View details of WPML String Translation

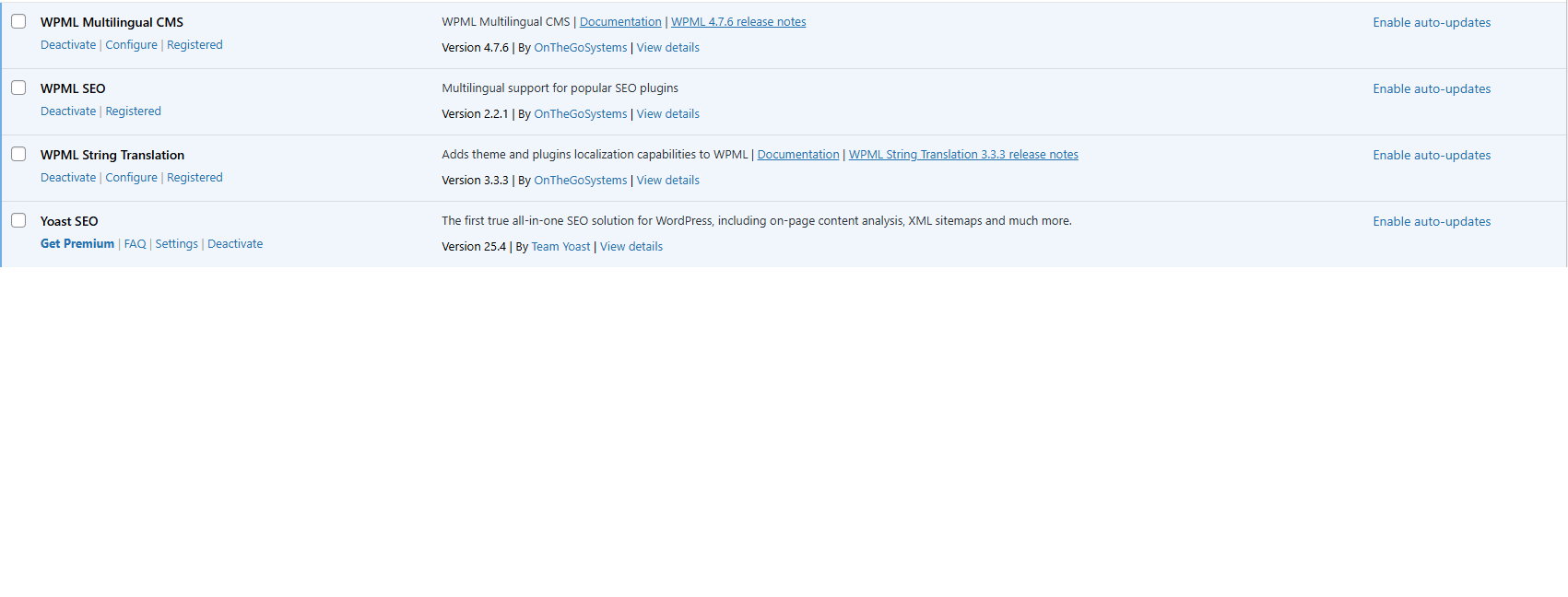point(668,181)
